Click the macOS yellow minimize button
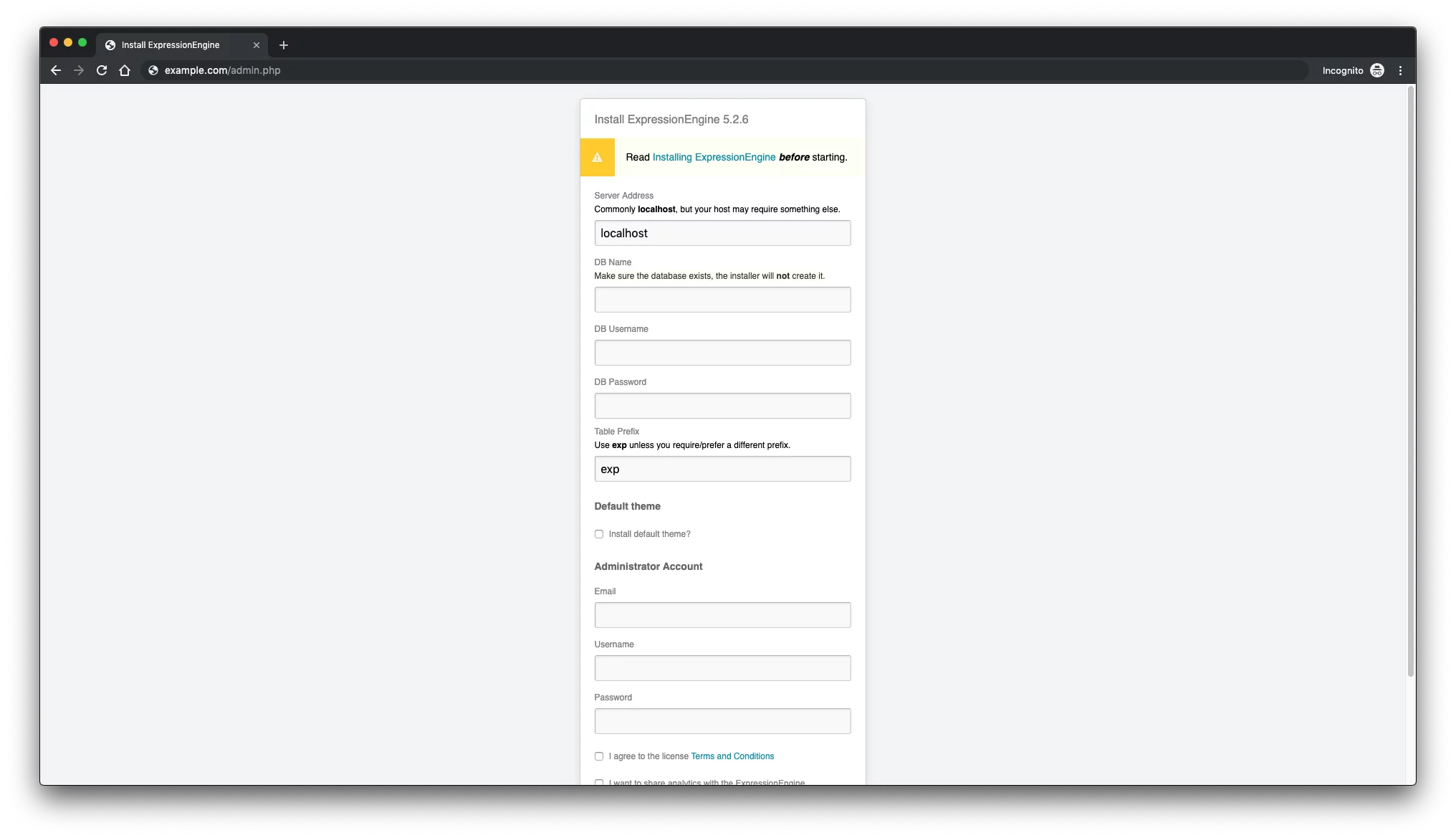This screenshot has height=838, width=1456. tap(68, 43)
